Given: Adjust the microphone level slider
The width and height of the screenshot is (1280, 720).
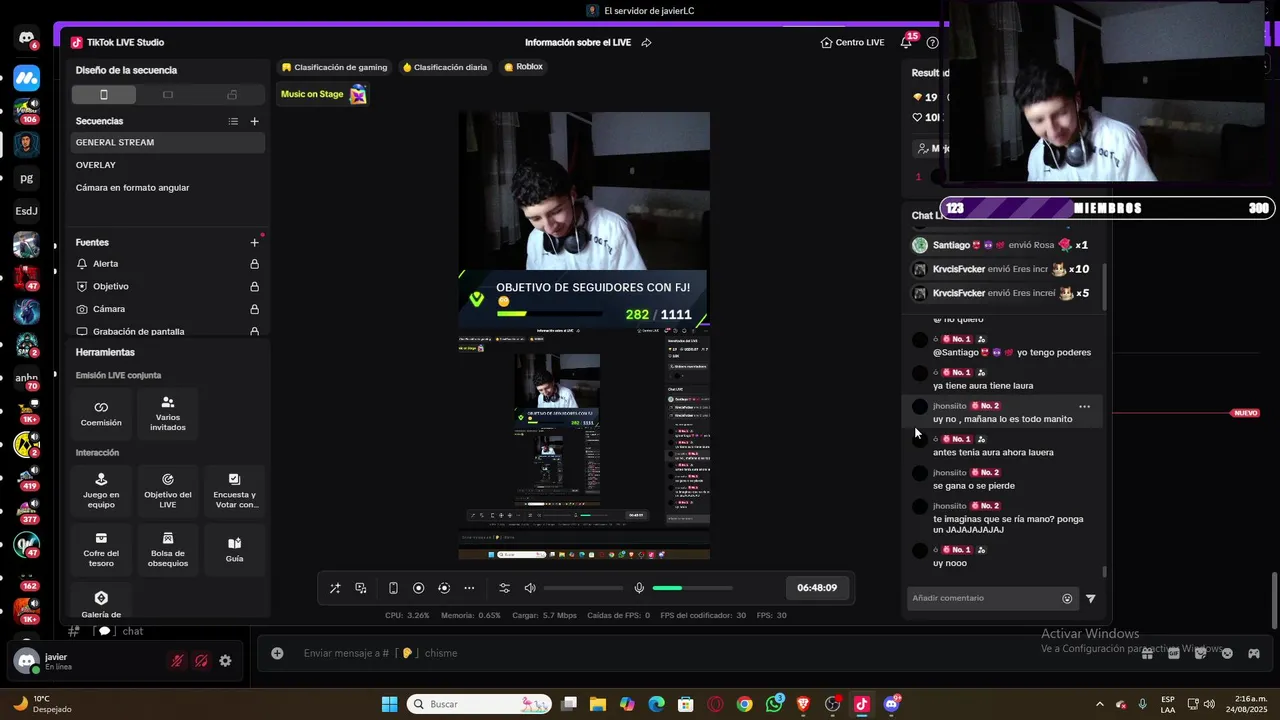Looking at the screenshot, I should [693, 588].
